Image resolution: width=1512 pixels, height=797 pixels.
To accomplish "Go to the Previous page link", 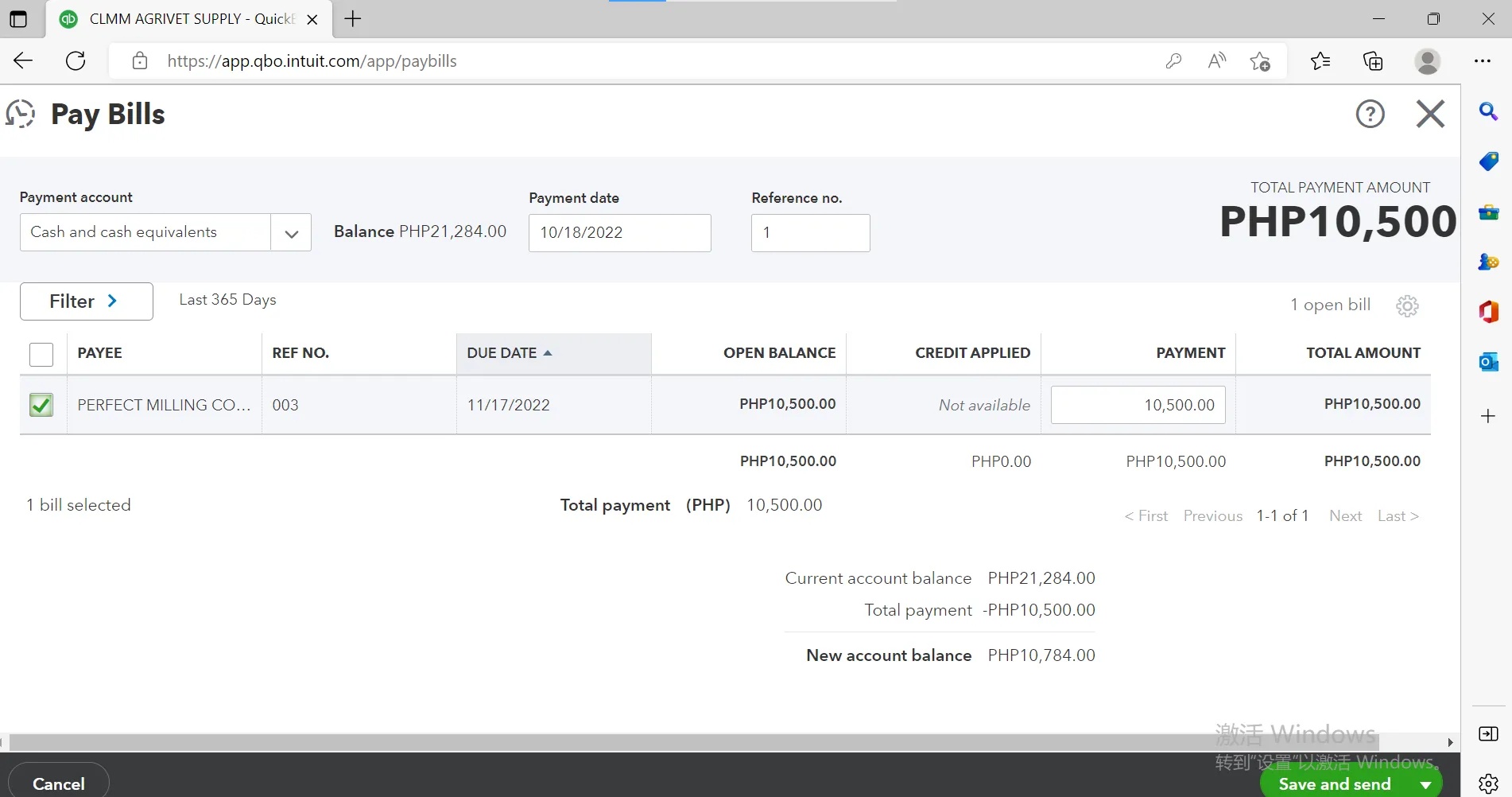I will [x=1212, y=516].
